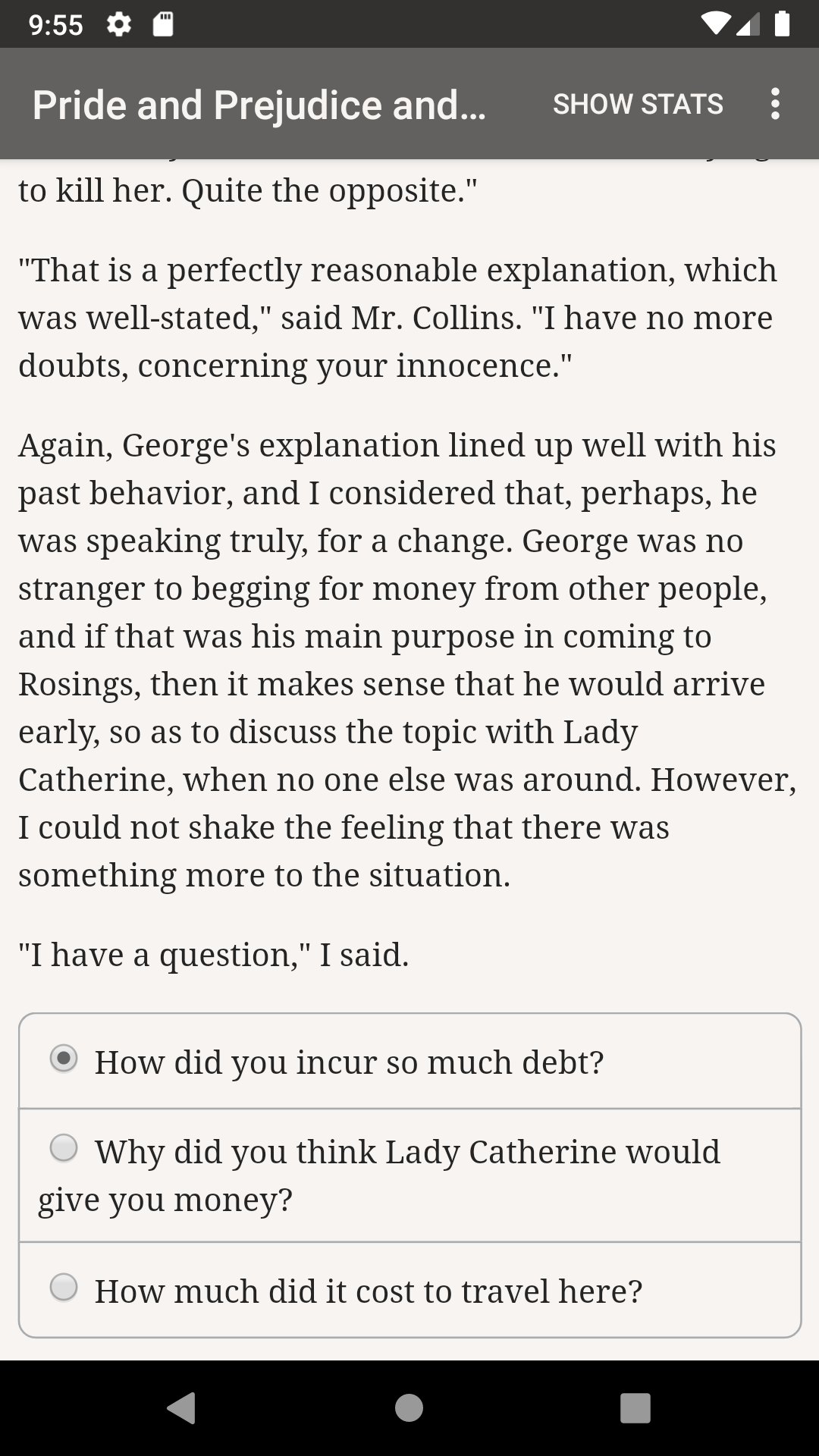
Task: Tap the battery status icon
Action: pos(783,24)
